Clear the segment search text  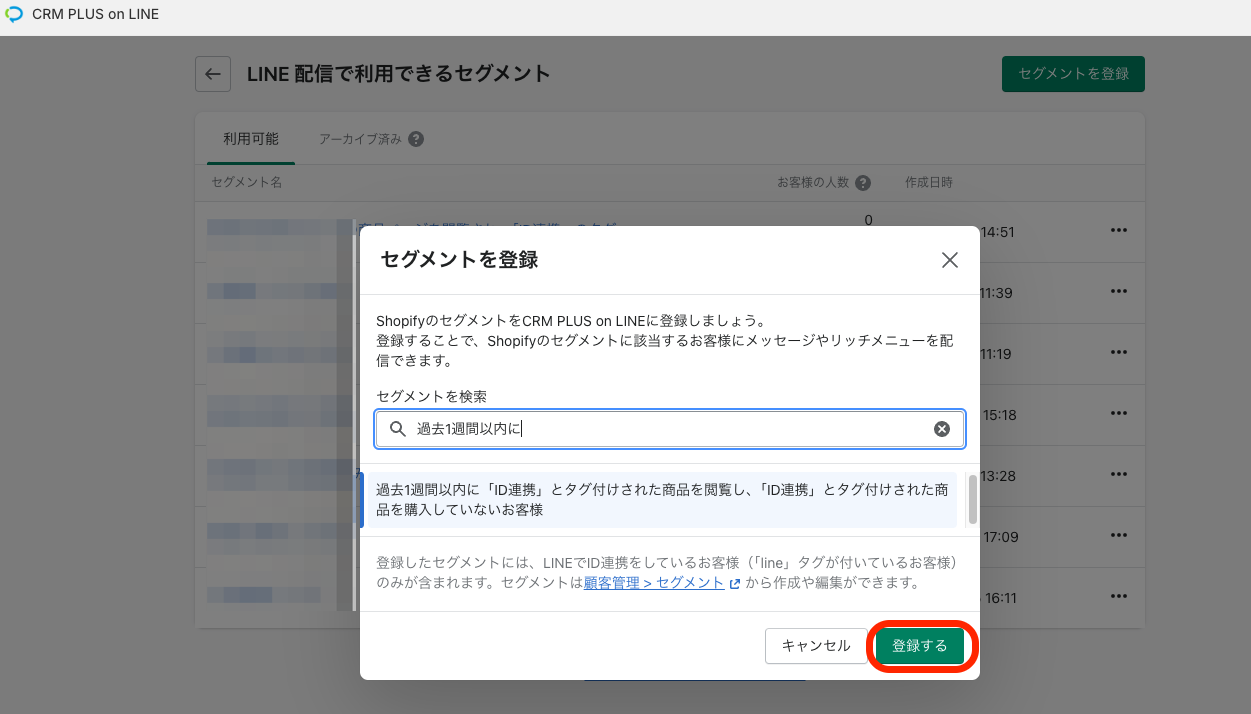942,429
